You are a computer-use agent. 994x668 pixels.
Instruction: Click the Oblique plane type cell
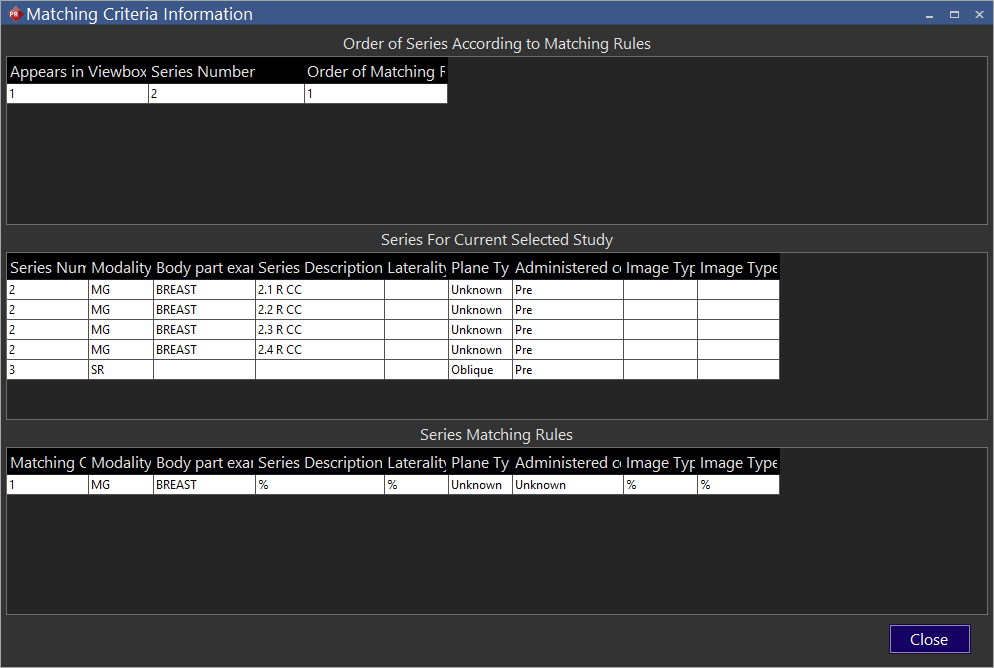coord(480,370)
